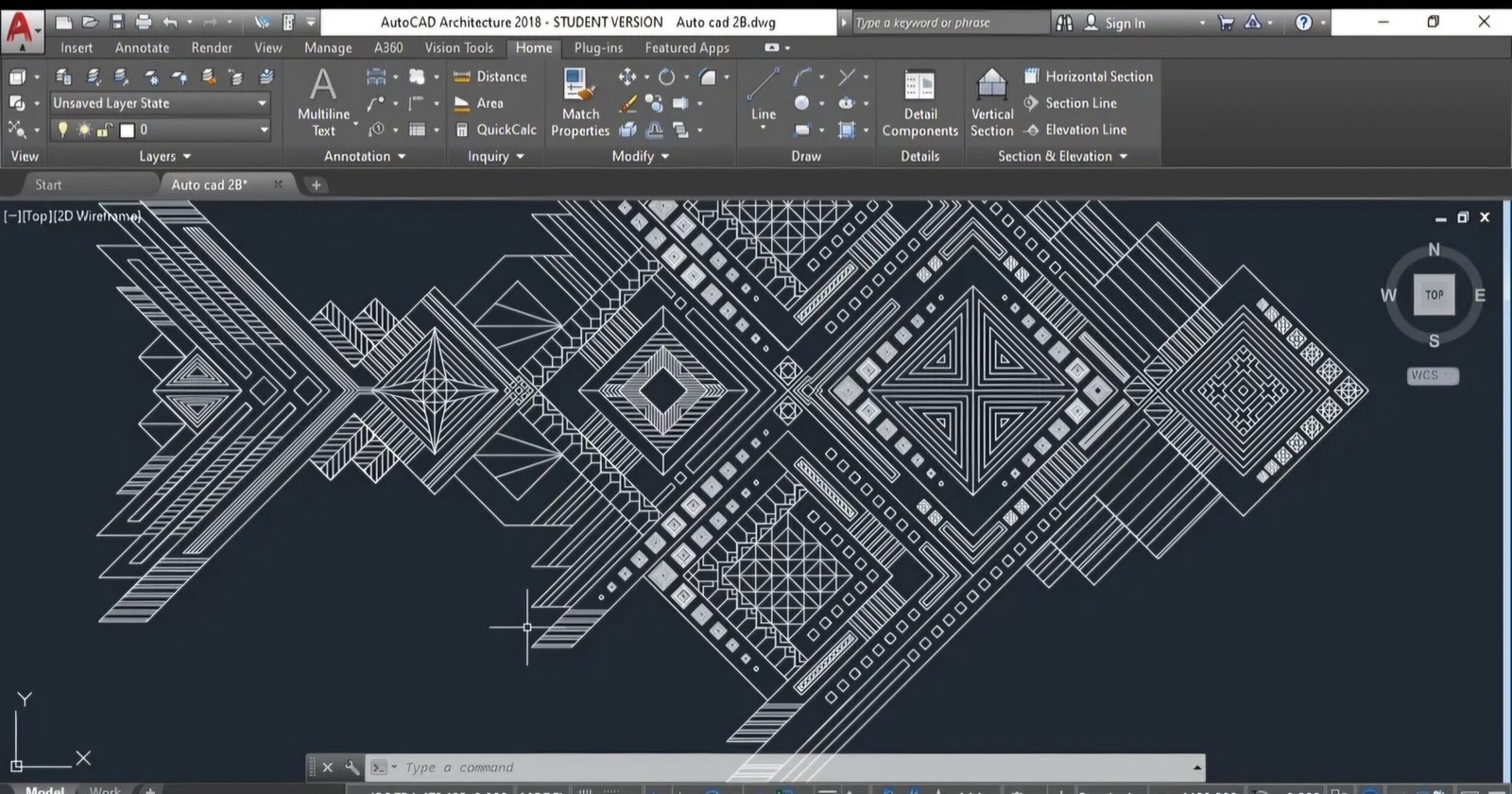
Task: Expand the Section & Elevation panel
Action: 1063,156
